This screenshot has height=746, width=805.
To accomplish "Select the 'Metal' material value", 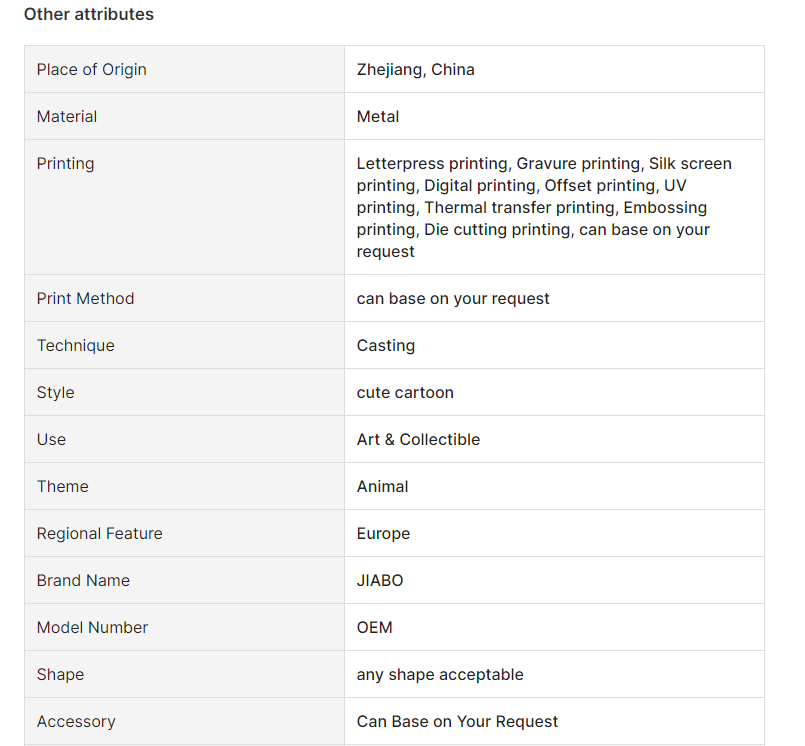I will [378, 117].
